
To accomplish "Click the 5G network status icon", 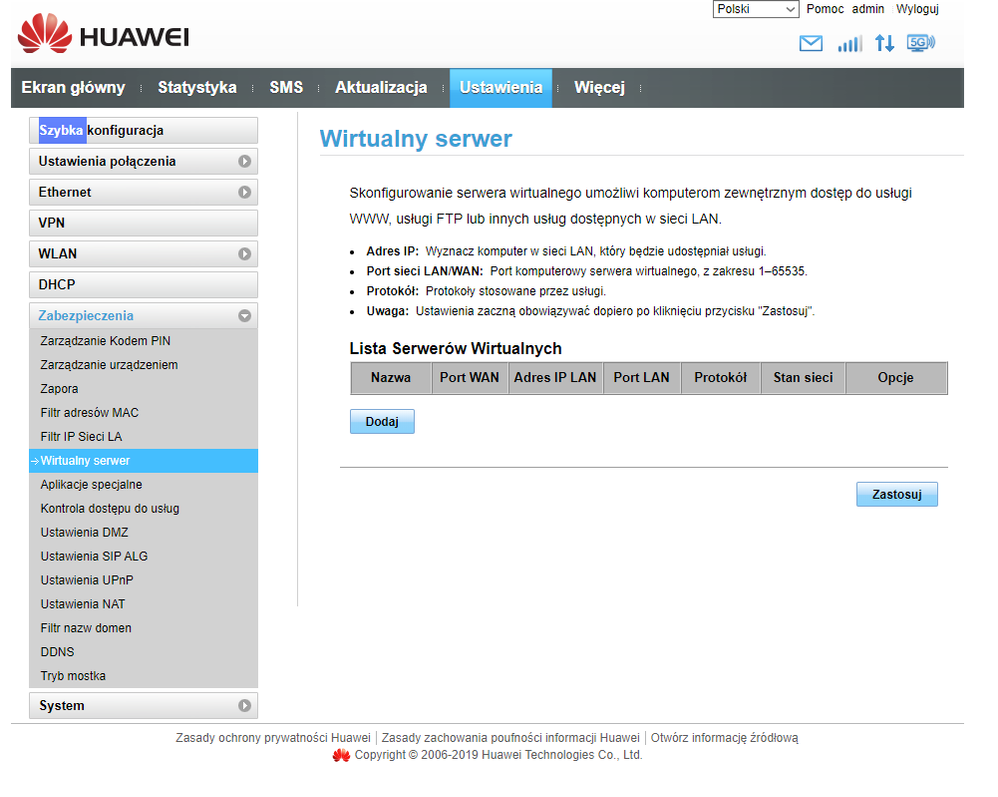I will coord(921,43).
